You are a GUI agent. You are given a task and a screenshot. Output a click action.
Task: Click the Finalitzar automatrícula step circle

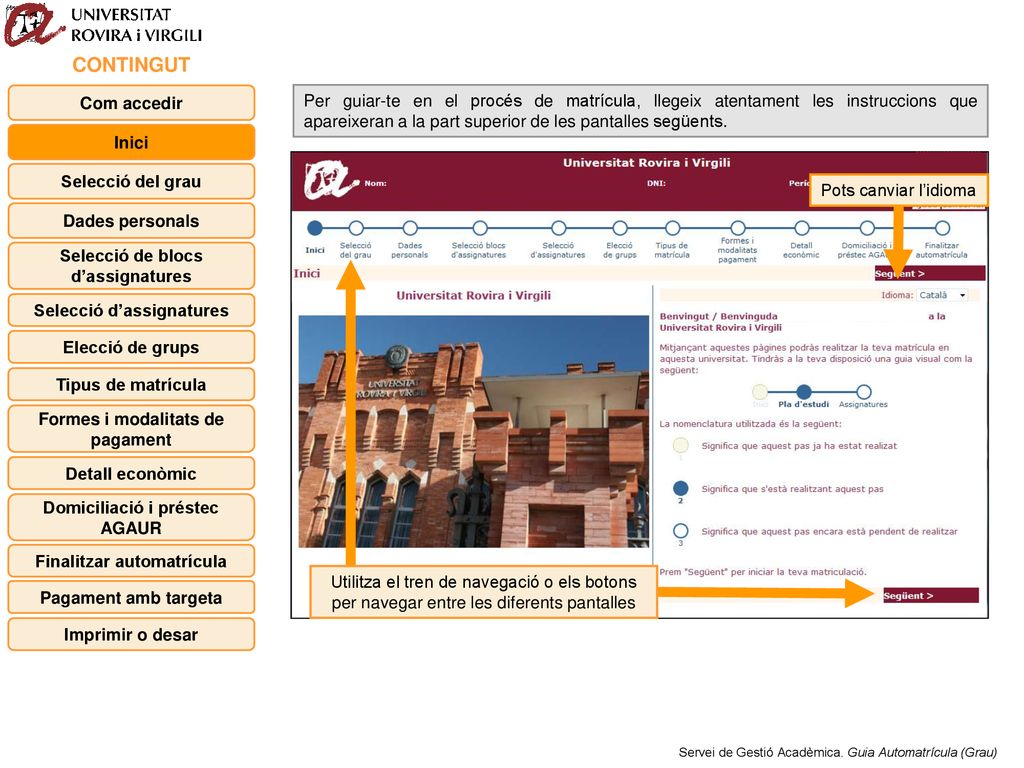(942, 228)
